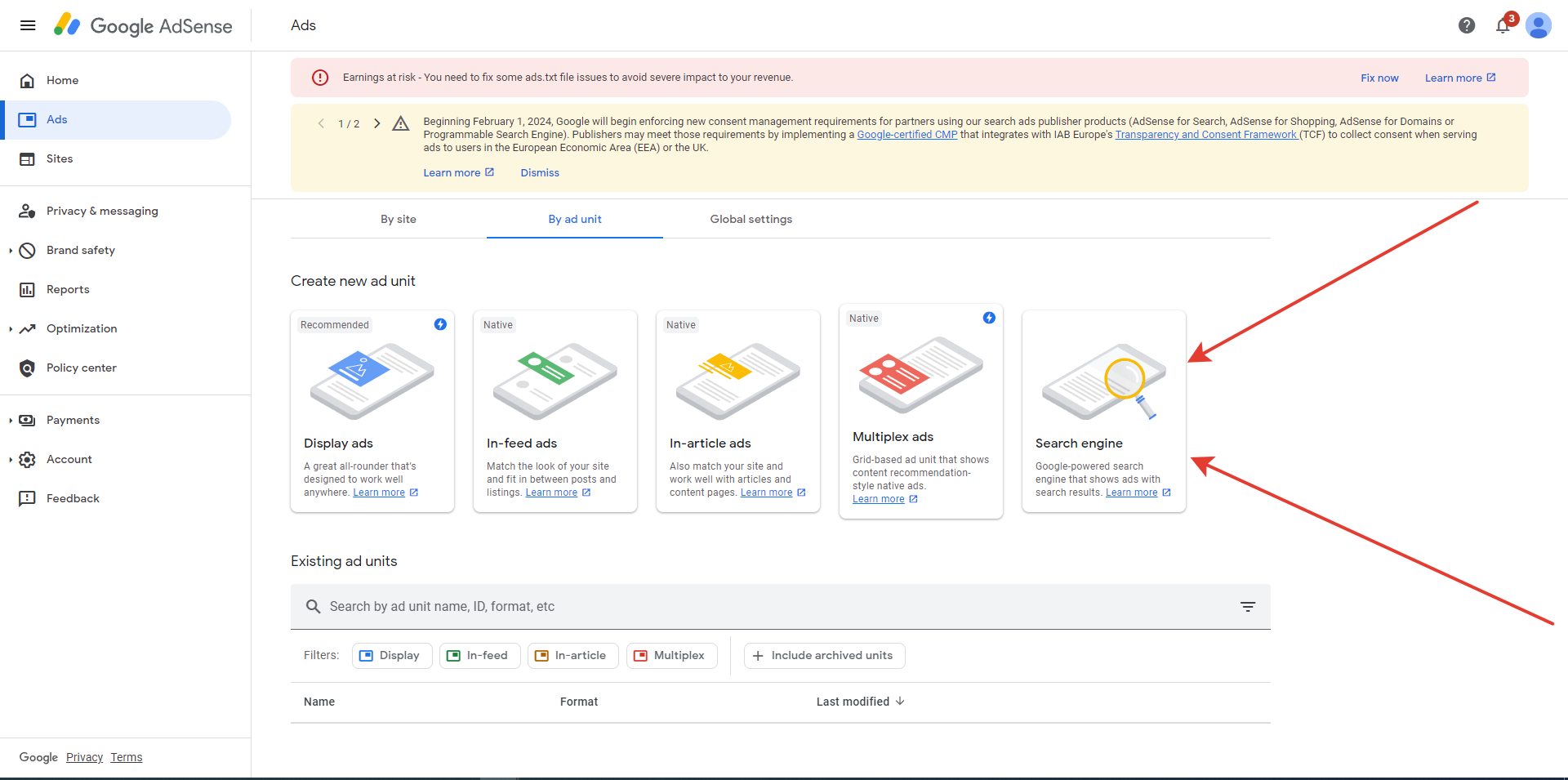Image resolution: width=1568 pixels, height=780 pixels.
Task: Click the Optimization trend-line icon
Action: pos(27,328)
